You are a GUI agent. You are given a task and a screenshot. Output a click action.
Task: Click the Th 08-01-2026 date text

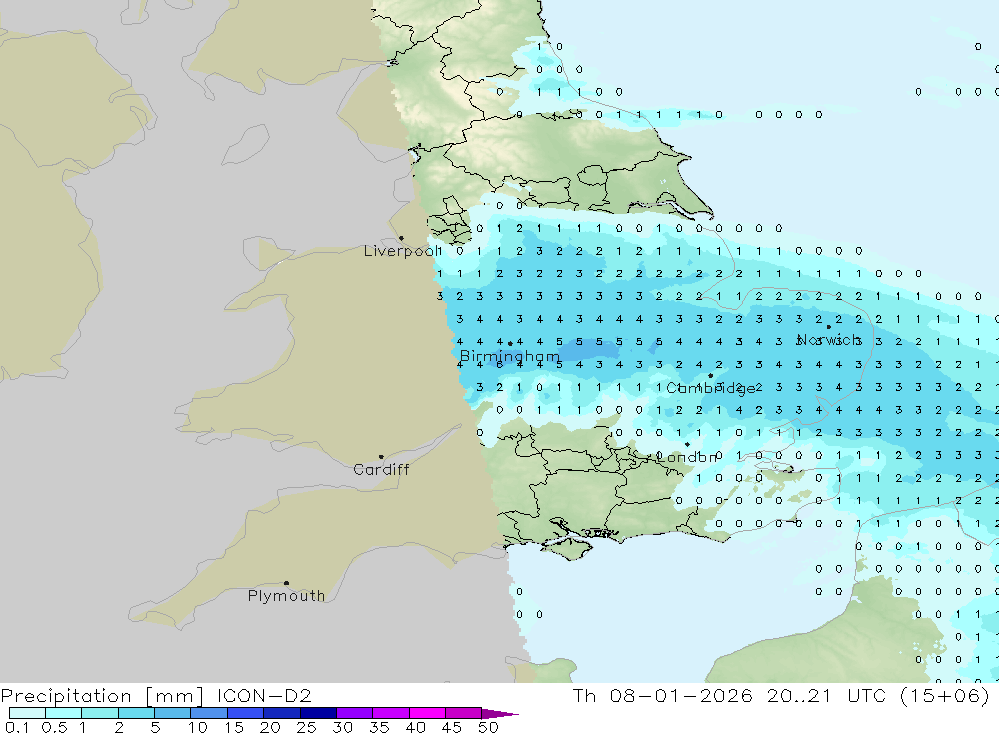[663, 695]
